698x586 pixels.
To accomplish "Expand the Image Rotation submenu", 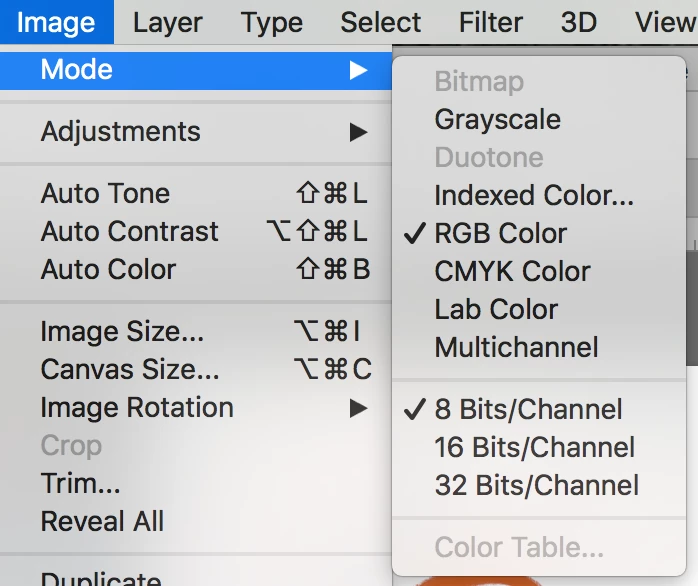I will 137,408.
